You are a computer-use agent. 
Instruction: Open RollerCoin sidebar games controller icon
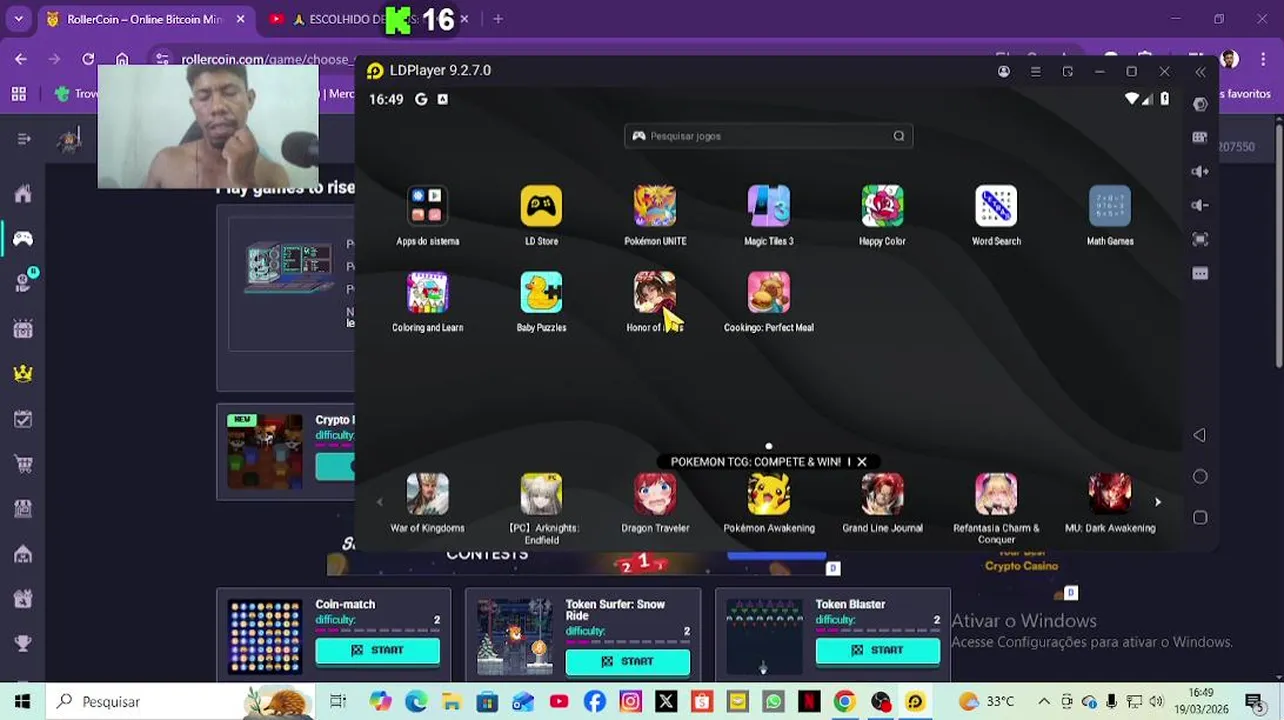coord(23,238)
